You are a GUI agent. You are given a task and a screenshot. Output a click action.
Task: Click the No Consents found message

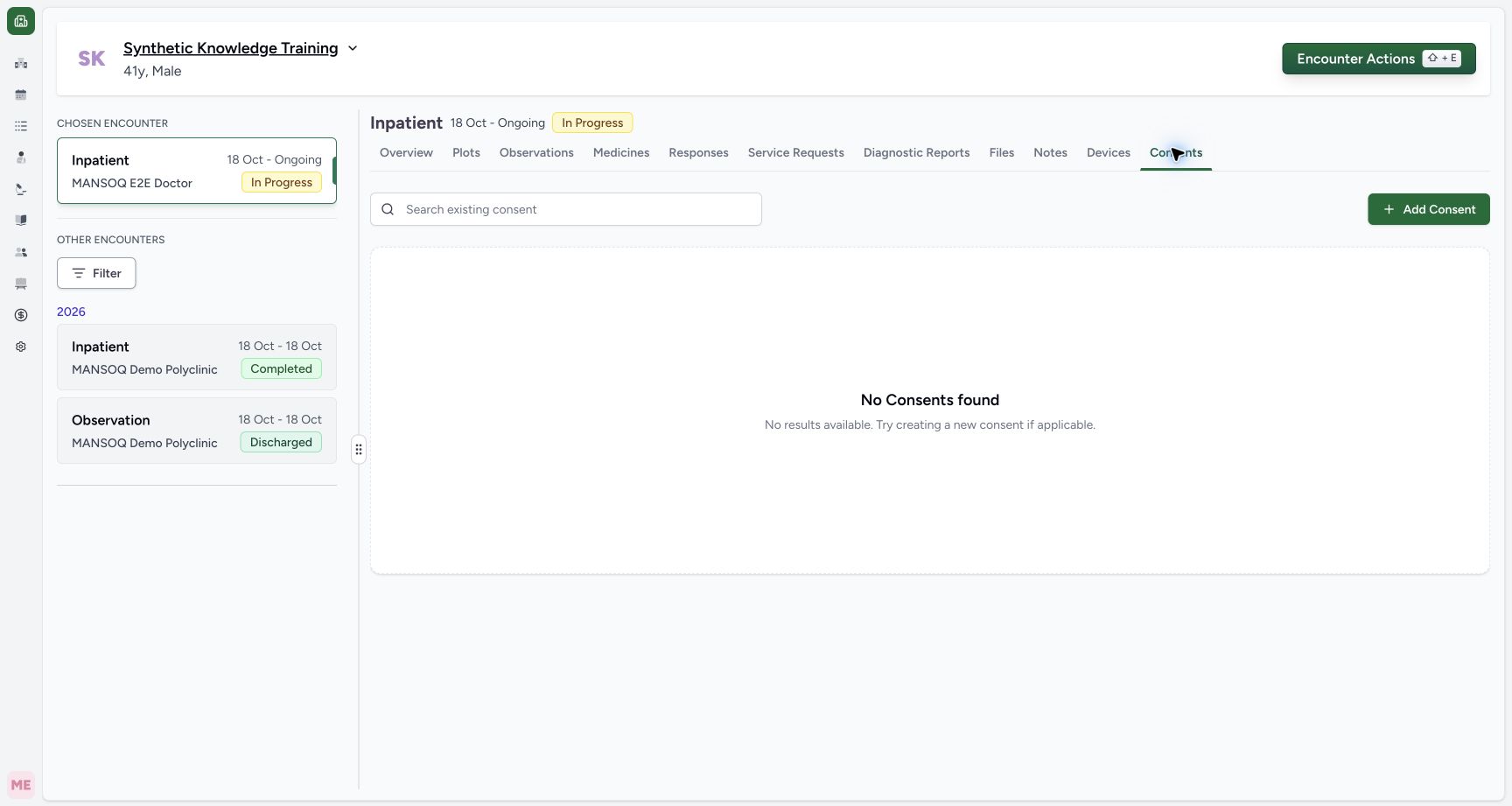(929, 400)
